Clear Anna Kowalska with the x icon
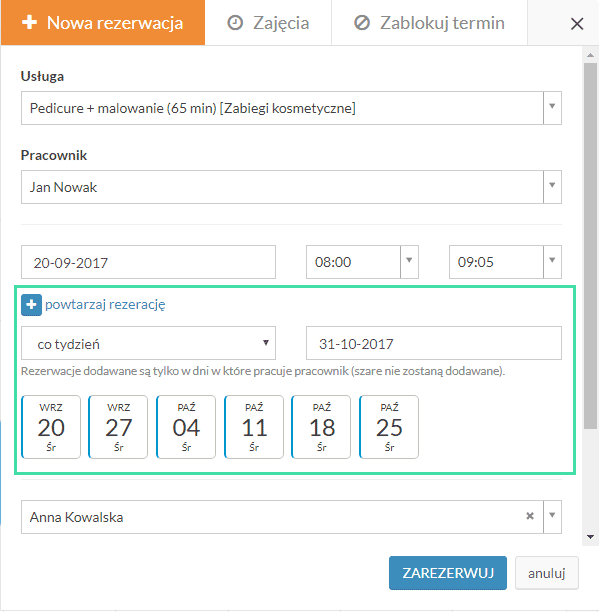The height and width of the screenshot is (612, 599). coord(530,516)
